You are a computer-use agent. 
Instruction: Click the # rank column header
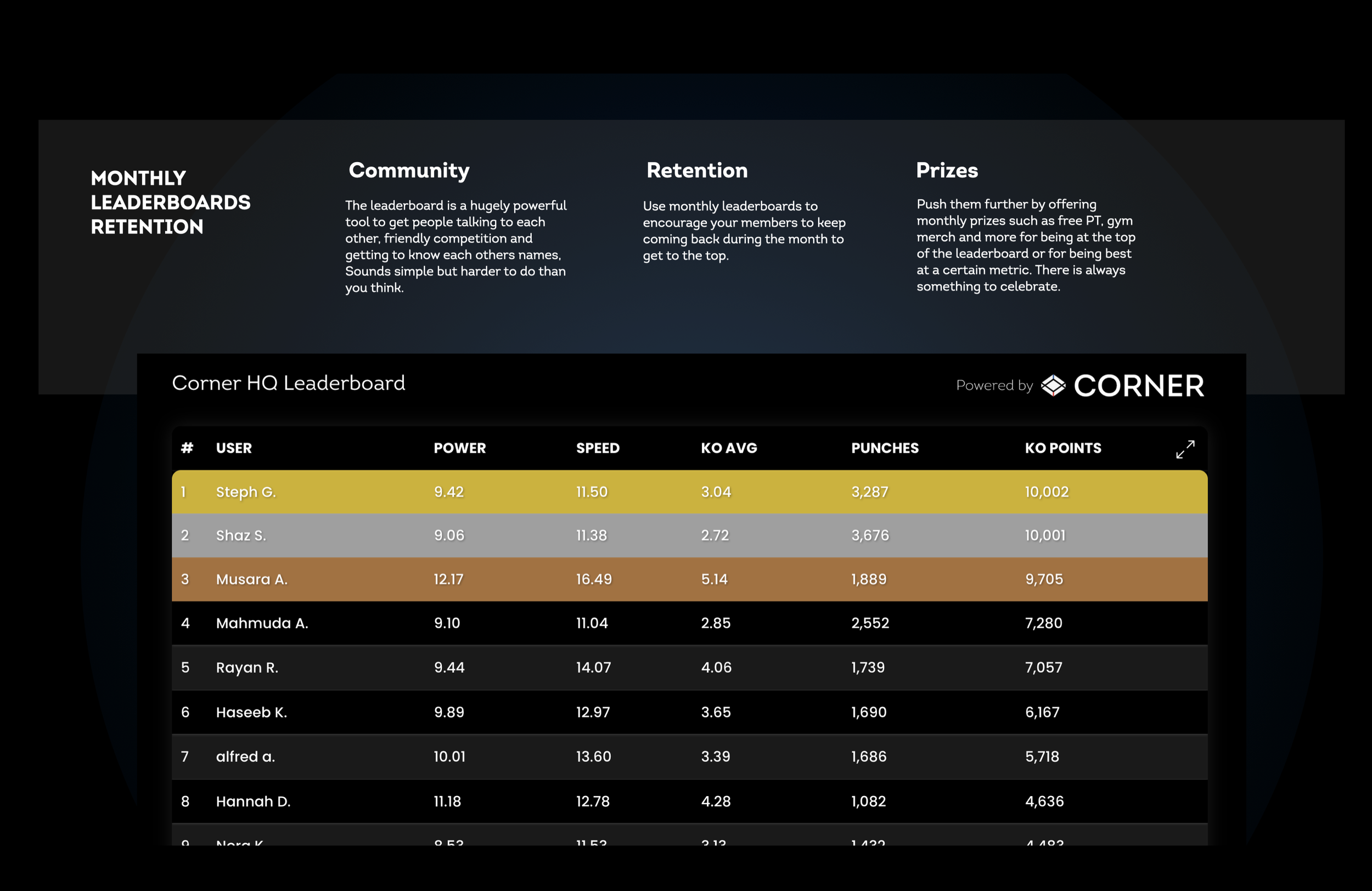(x=187, y=448)
